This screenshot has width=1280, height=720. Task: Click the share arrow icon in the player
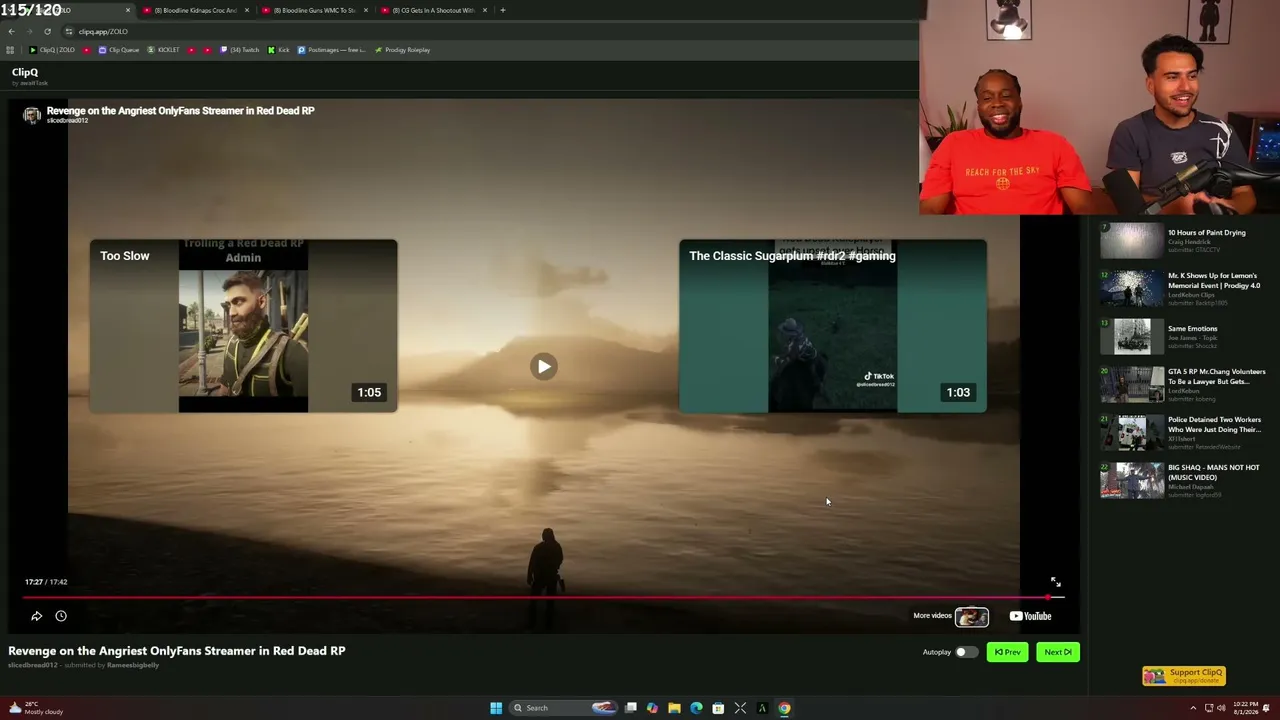(x=36, y=616)
